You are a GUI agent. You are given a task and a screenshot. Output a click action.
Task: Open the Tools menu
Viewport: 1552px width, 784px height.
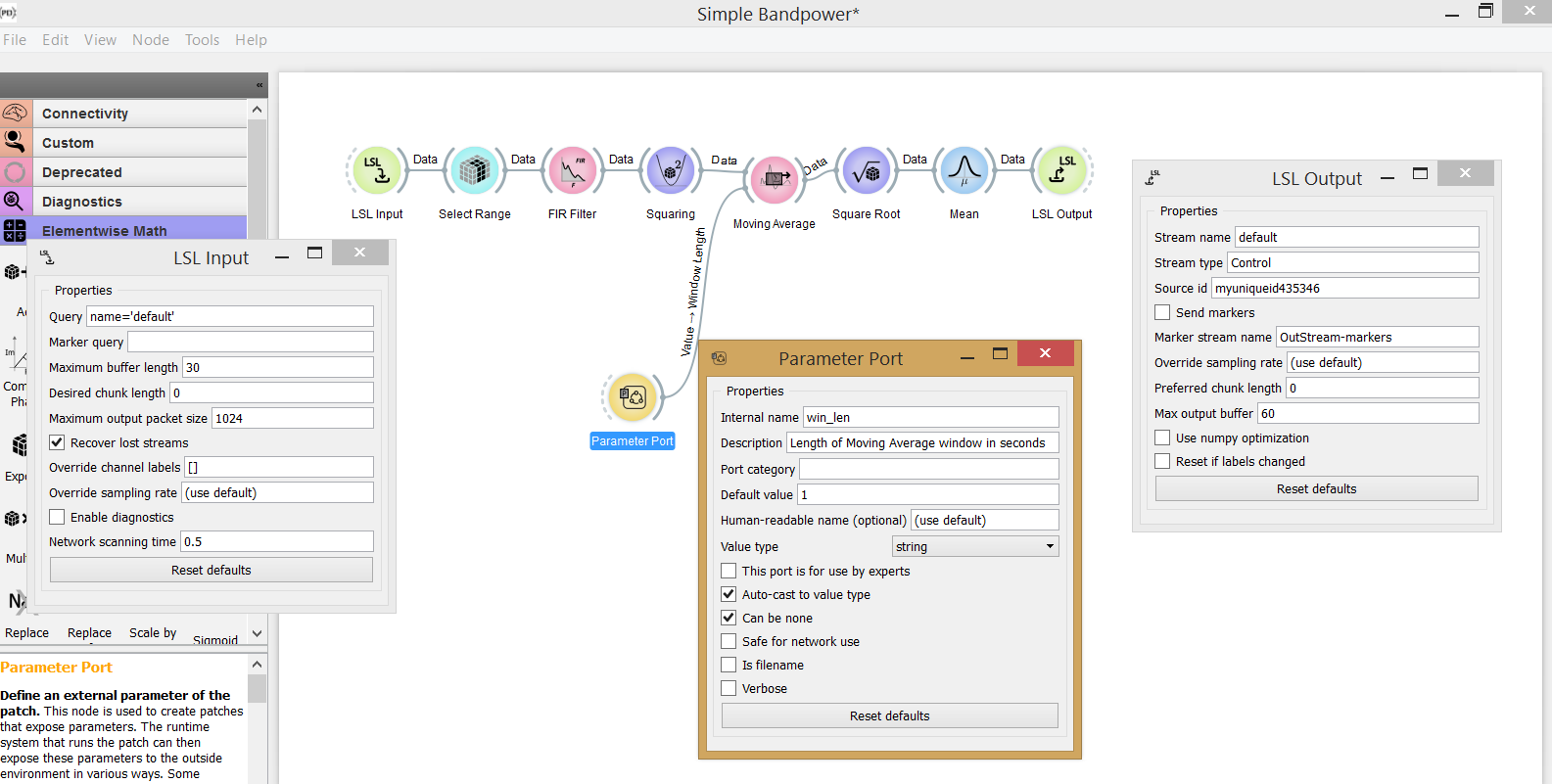coord(202,40)
